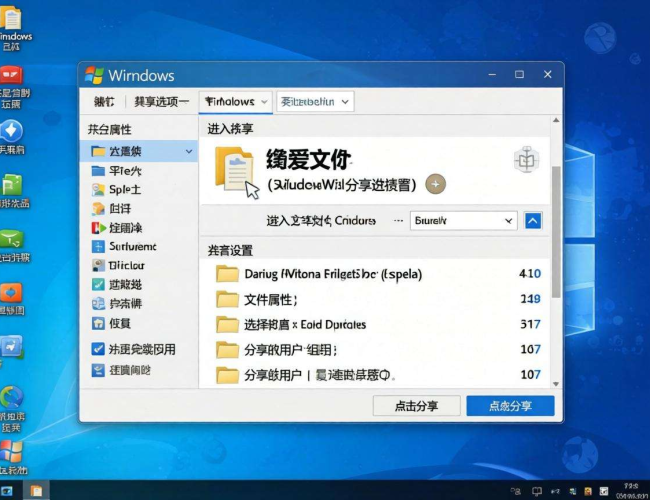The width and height of the screenshot is (650, 500).
Task: Click the monitor icon in the system tray
Action: [x=537, y=492]
